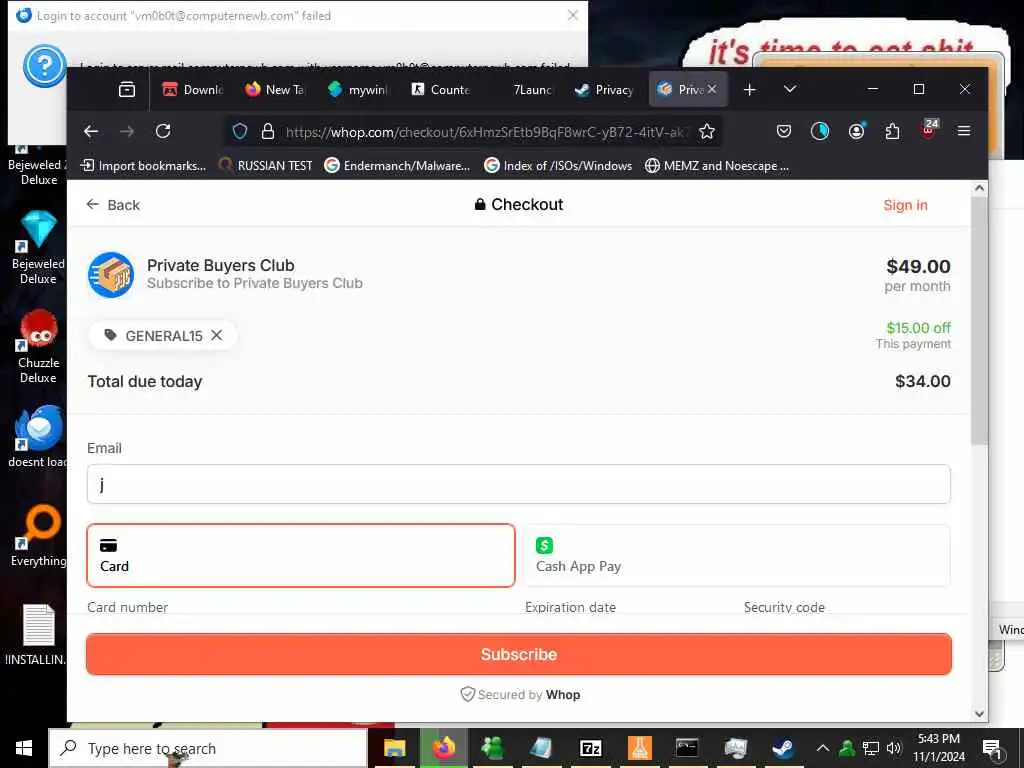
Task: Reload the whop.com checkout page
Action: 163,131
